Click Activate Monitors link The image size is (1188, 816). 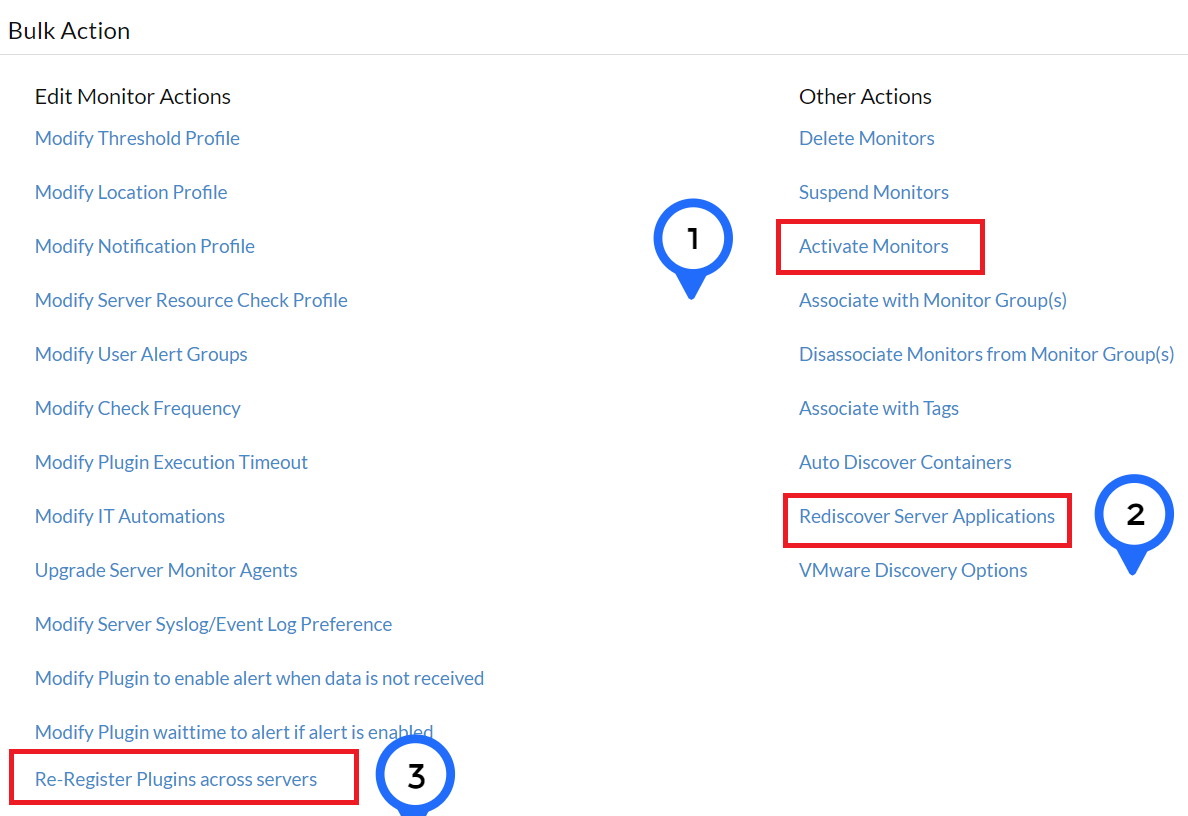click(873, 246)
